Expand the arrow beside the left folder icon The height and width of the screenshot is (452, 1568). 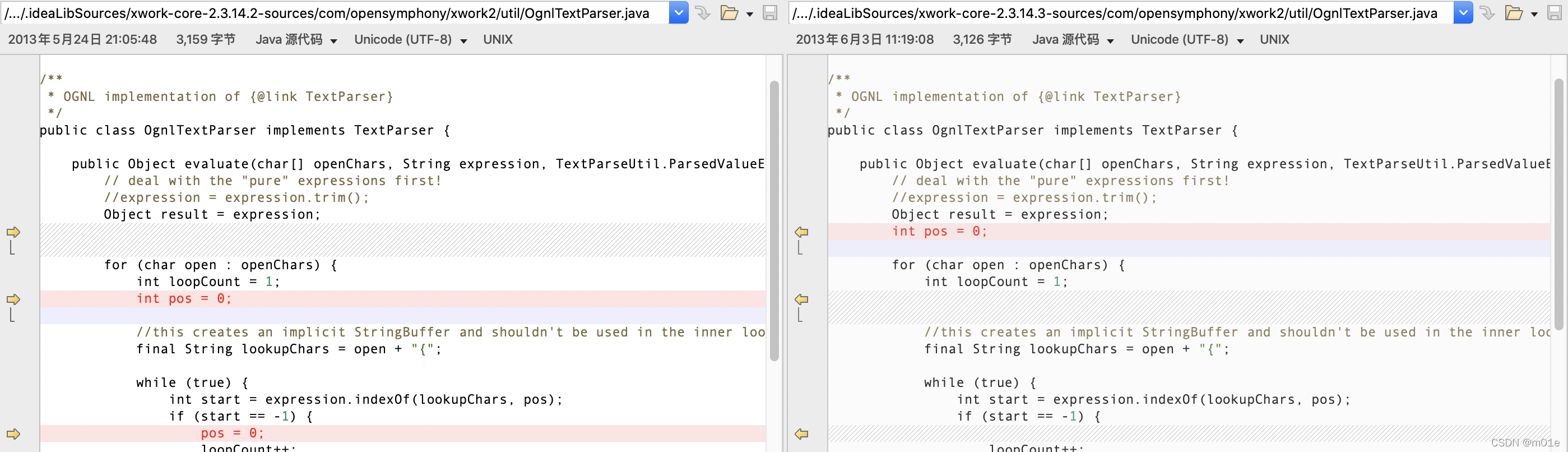(x=750, y=14)
